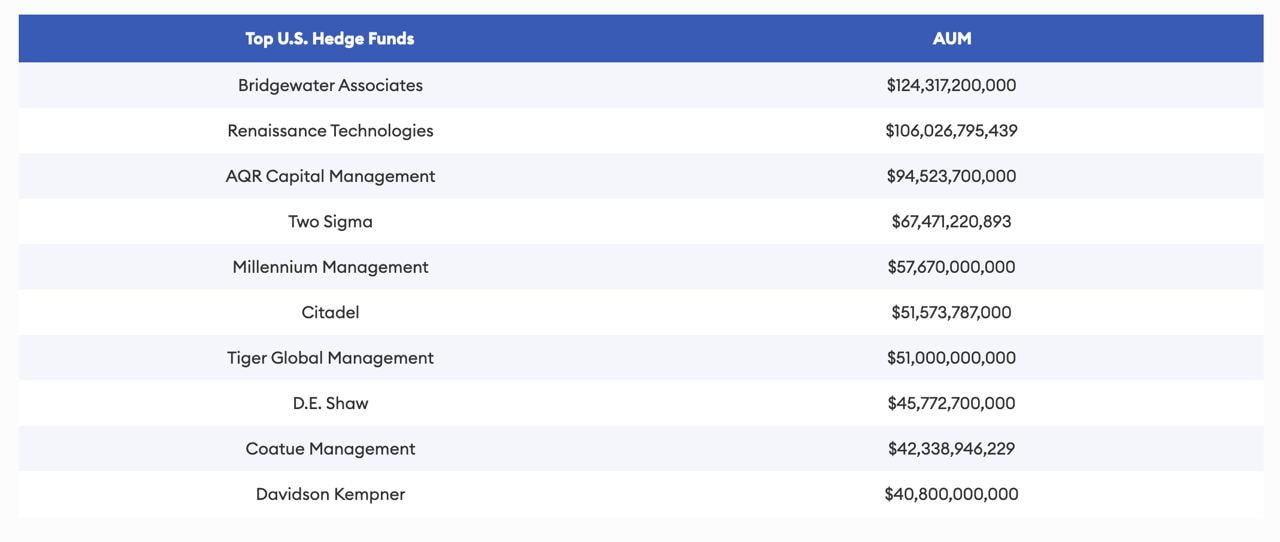1280x542 pixels.
Task: Select the Coatue Management name
Action: pos(330,449)
